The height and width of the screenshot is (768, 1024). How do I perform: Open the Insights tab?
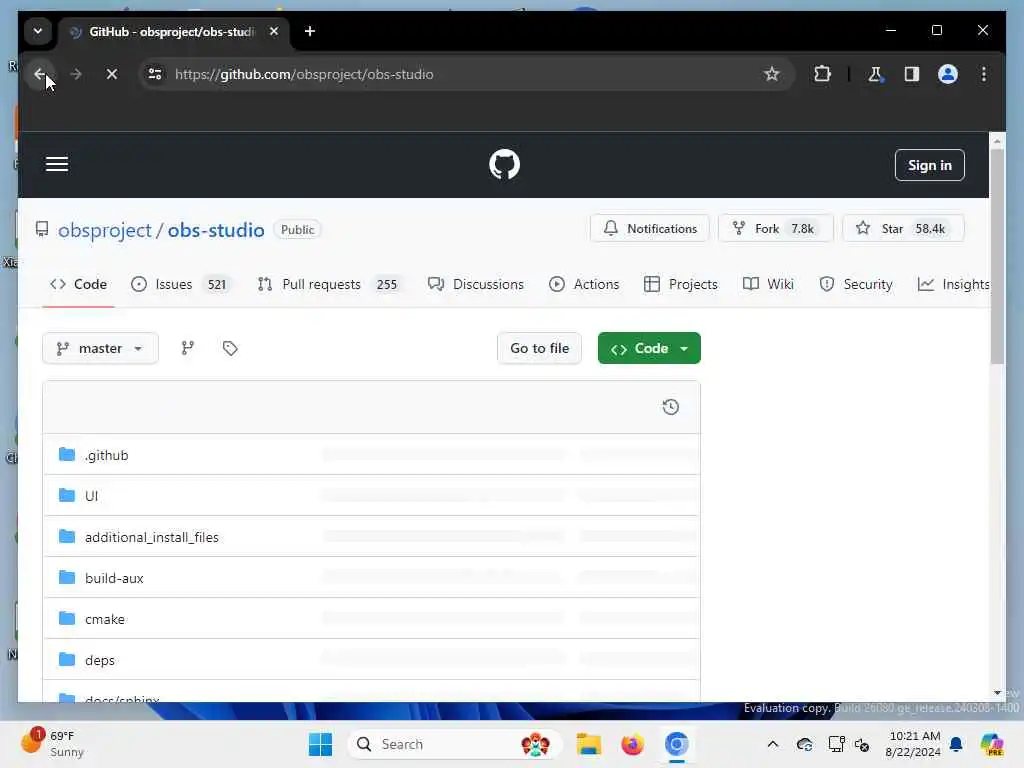pos(953,284)
